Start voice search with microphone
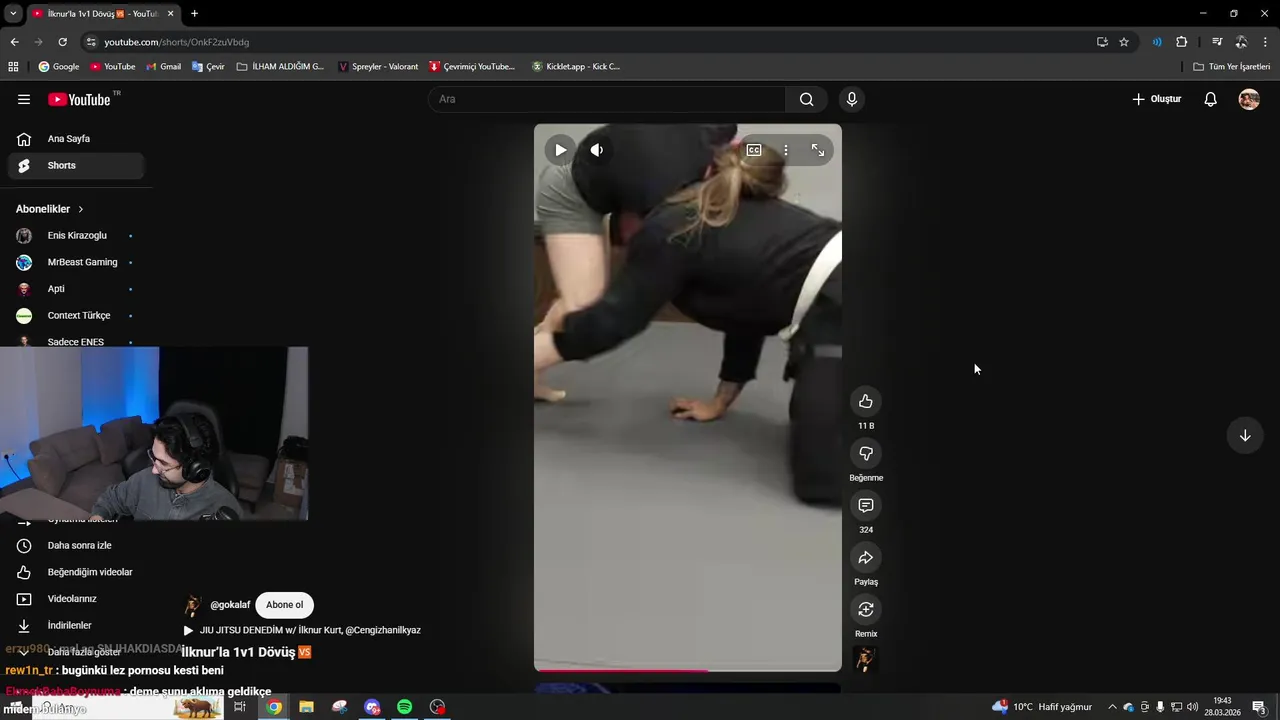 852,99
